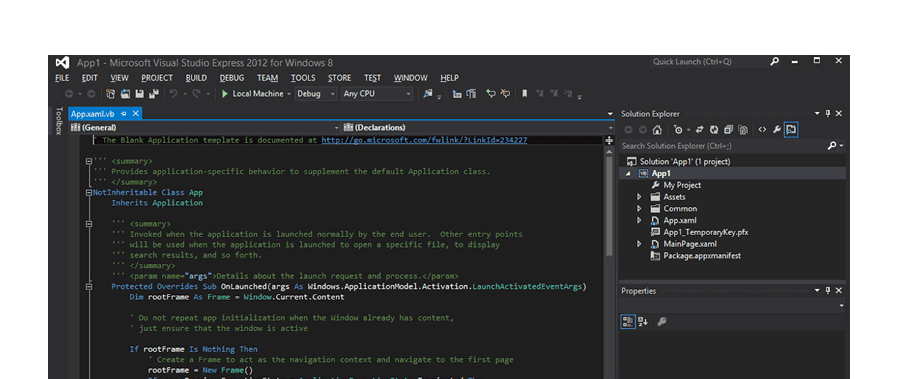Toggle Preview Selected Items in Solution Explorer

[x=791, y=130]
